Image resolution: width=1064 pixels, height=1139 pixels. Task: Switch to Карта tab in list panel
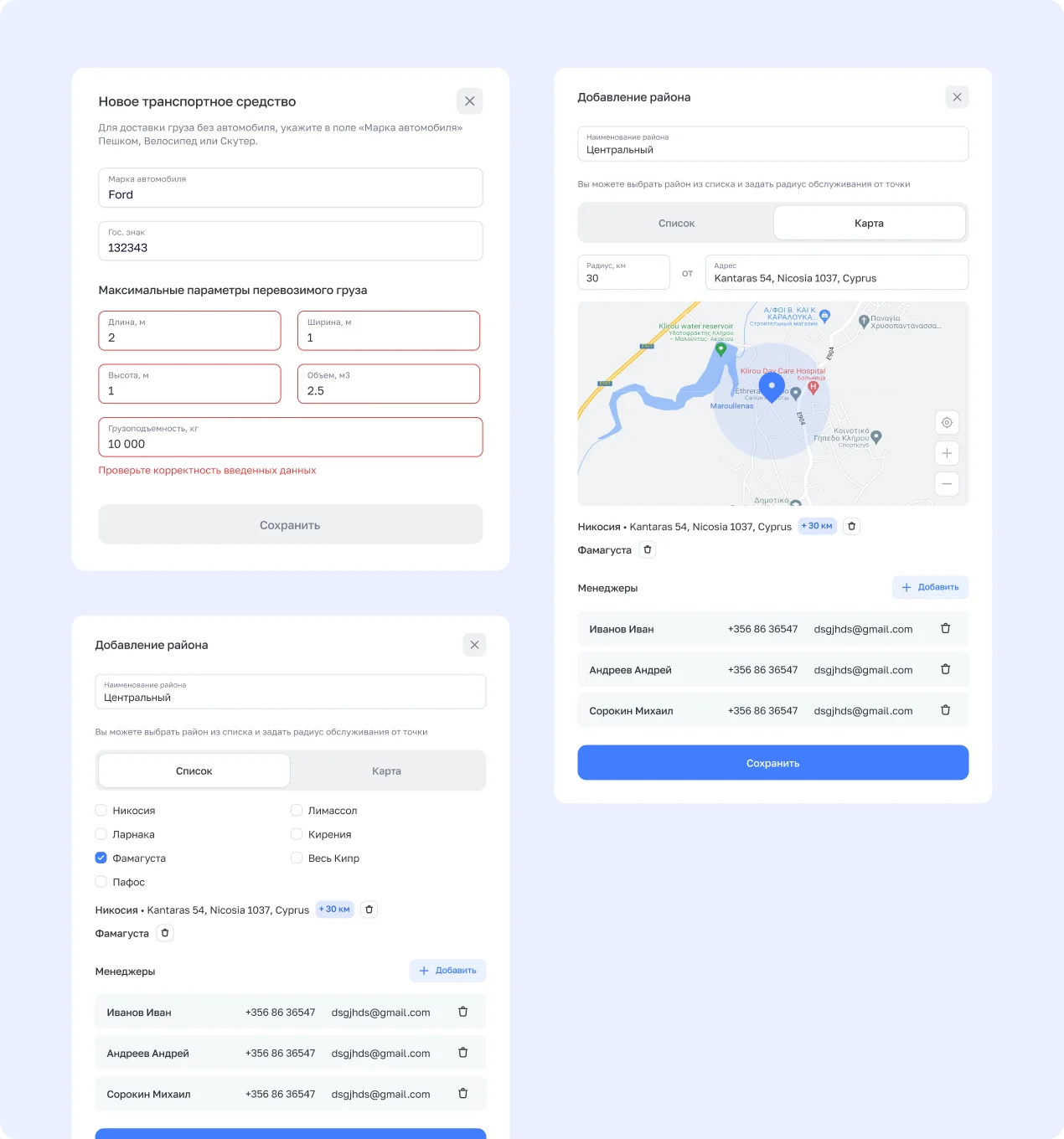click(x=386, y=771)
